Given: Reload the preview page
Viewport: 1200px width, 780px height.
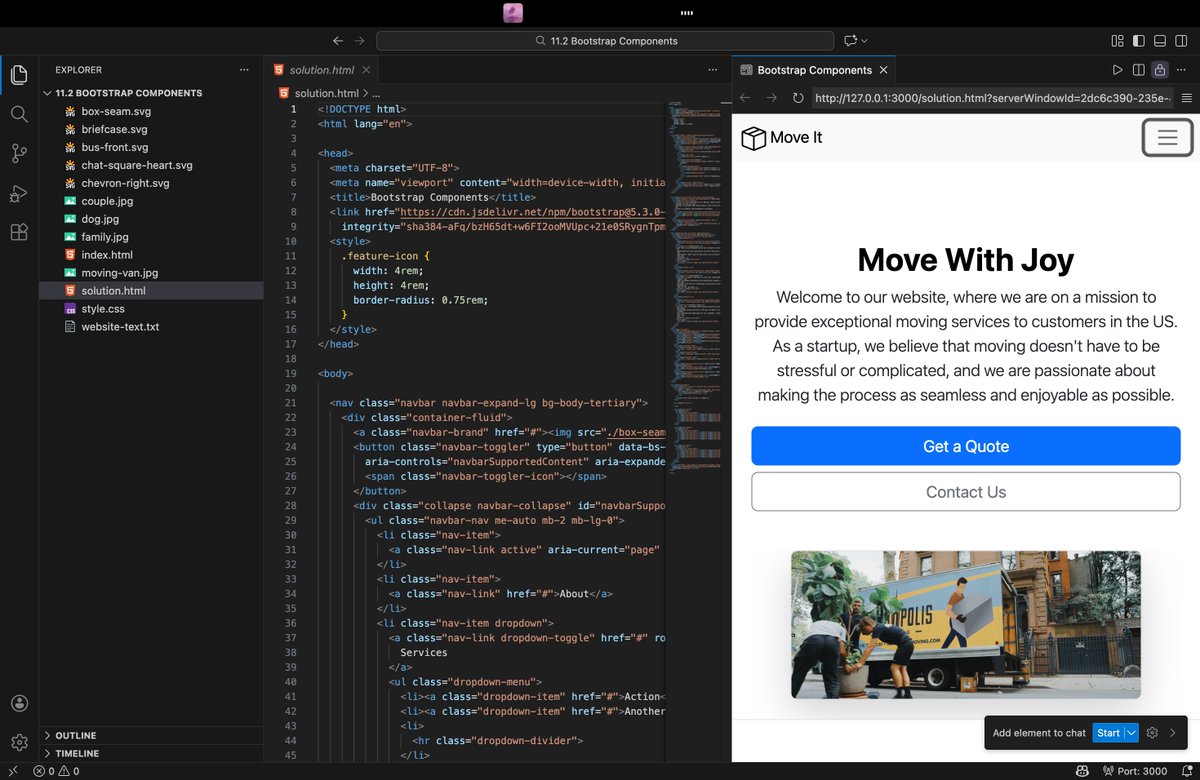Looking at the screenshot, I should pyautogui.click(x=798, y=98).
